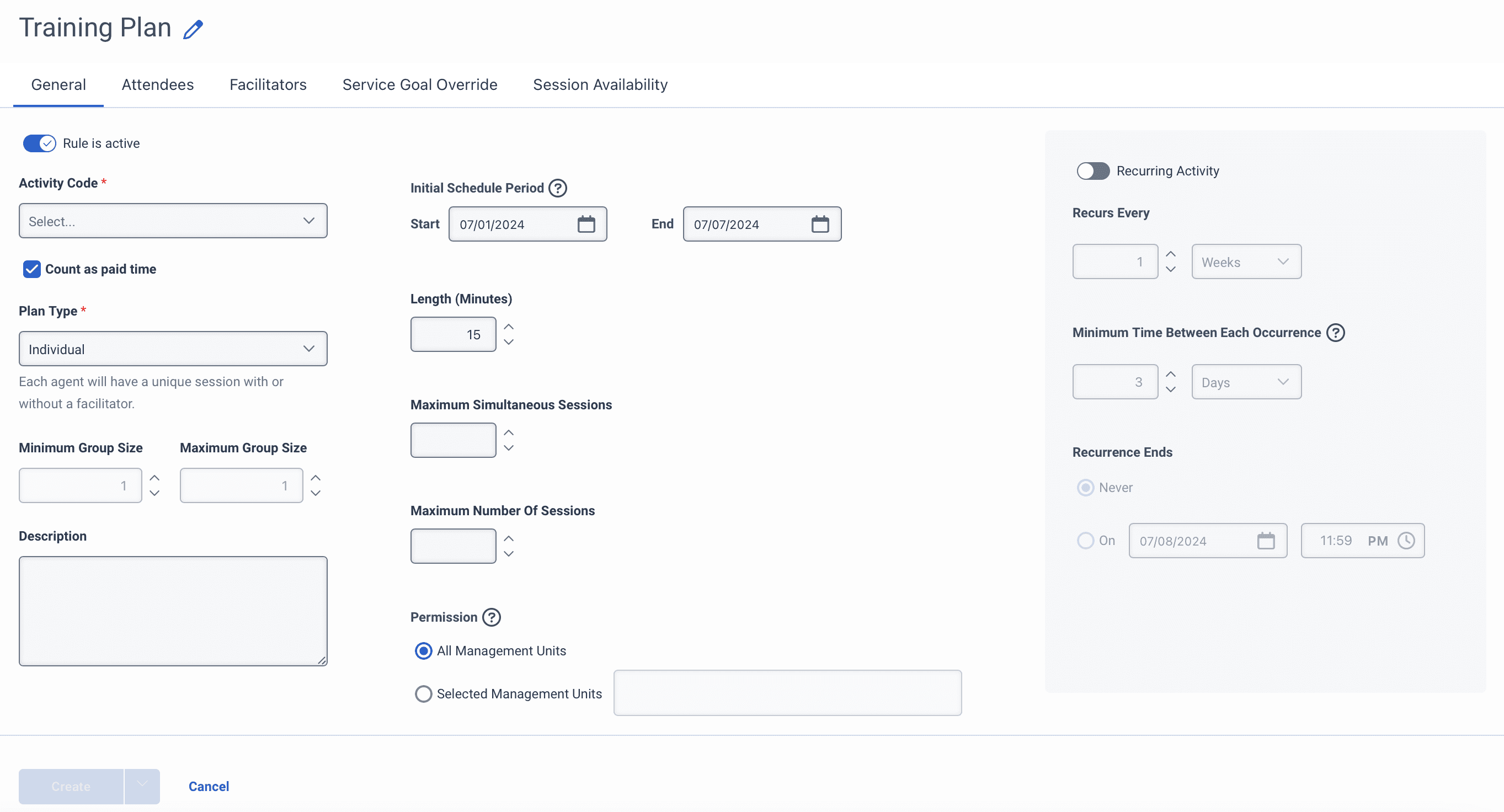Viewport: 1504px width, 812px height.
Task: Click the pencil icon to rename Training Plan
Action: point(193,28)
